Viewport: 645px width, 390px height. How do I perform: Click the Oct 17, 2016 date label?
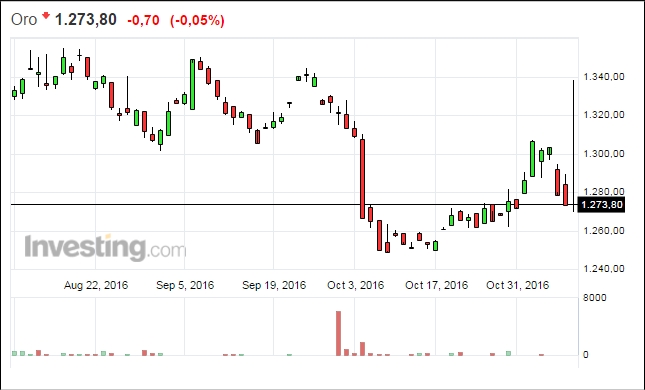pyautogui.click(x=436, y=285)
